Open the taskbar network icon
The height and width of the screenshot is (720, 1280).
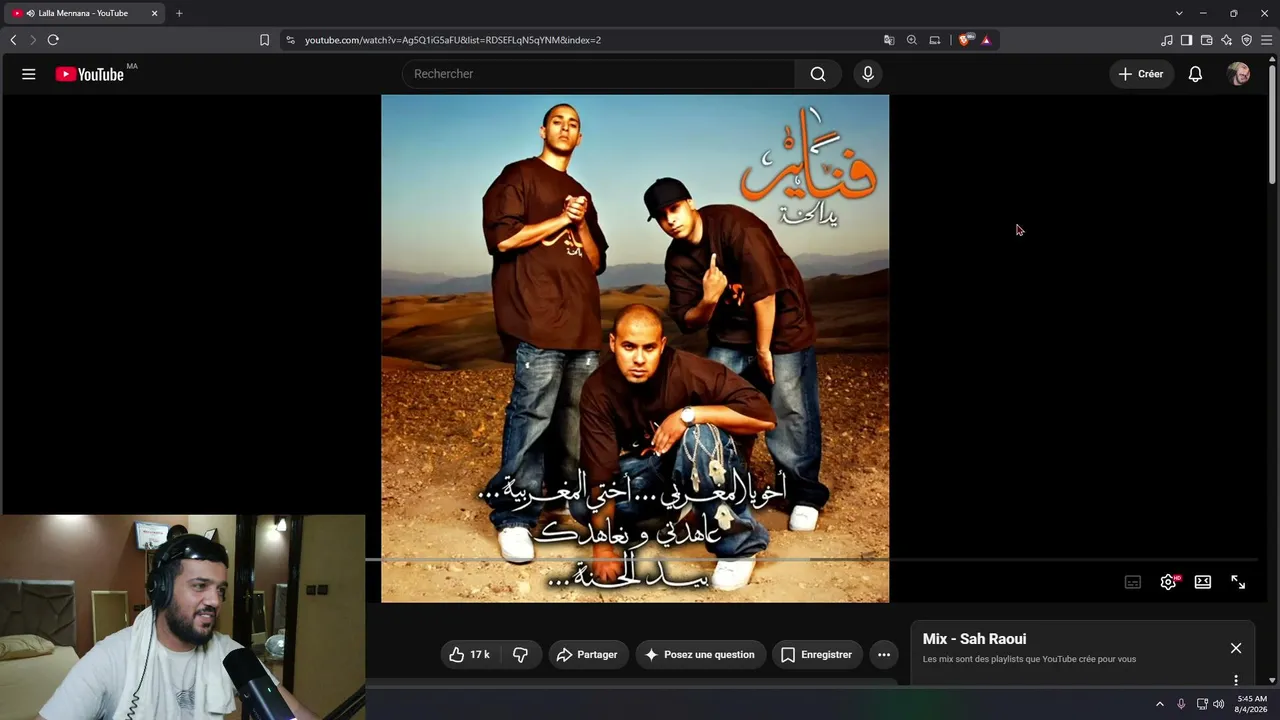tap(1202, 704)
